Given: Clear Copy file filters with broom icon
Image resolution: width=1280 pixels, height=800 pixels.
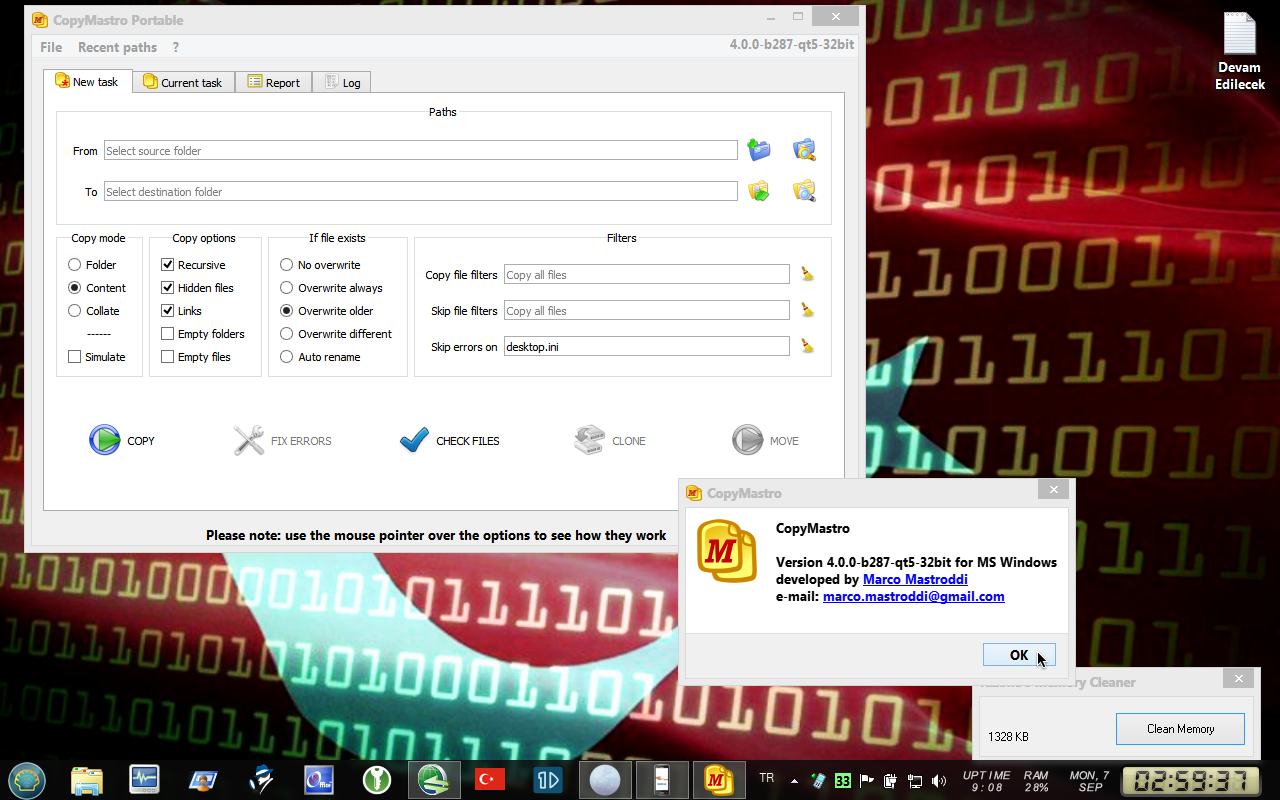Looking at the screenshot, I should point(807,275).
